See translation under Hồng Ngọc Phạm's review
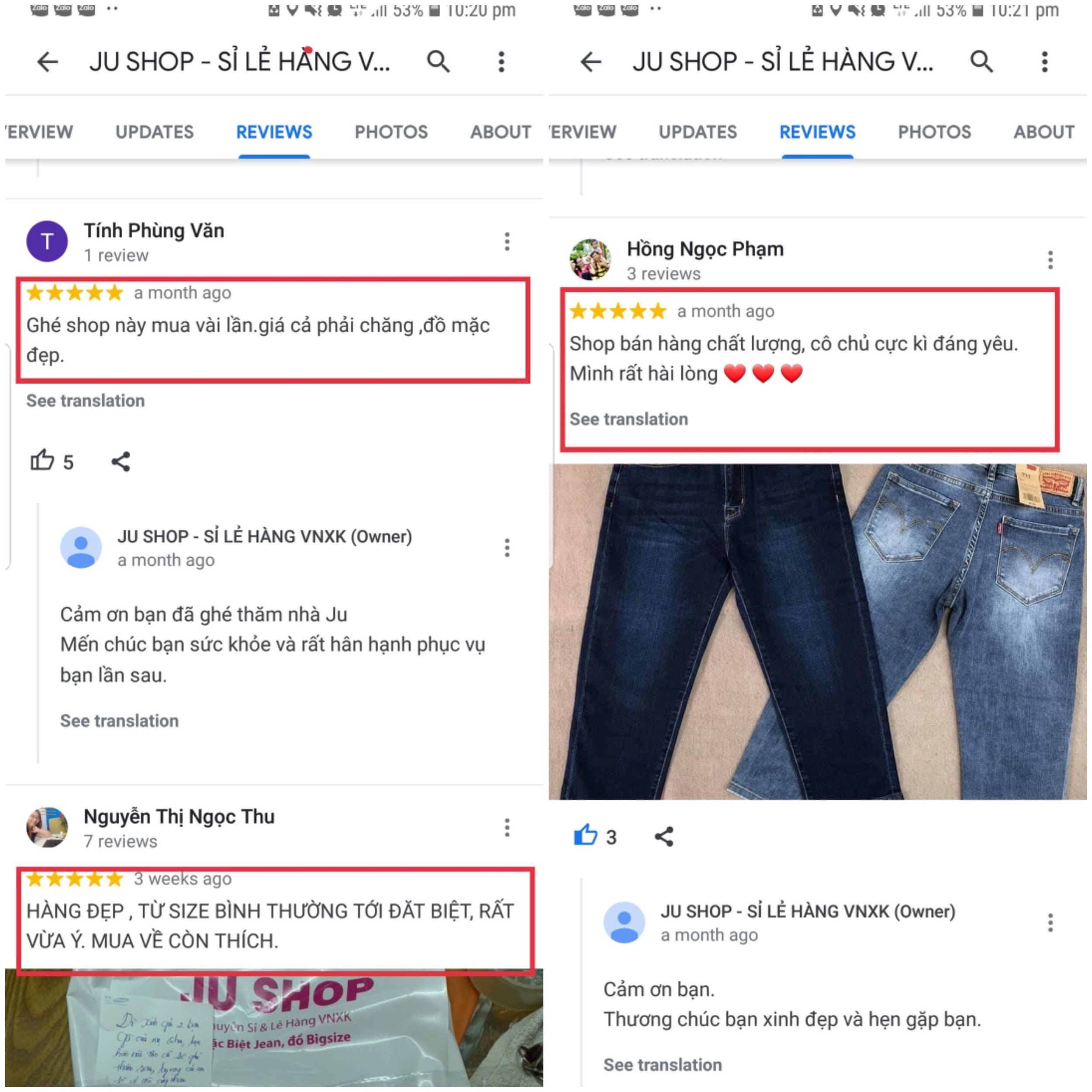The height and width of the screenshot is (1092, 1092). point(629,419)
